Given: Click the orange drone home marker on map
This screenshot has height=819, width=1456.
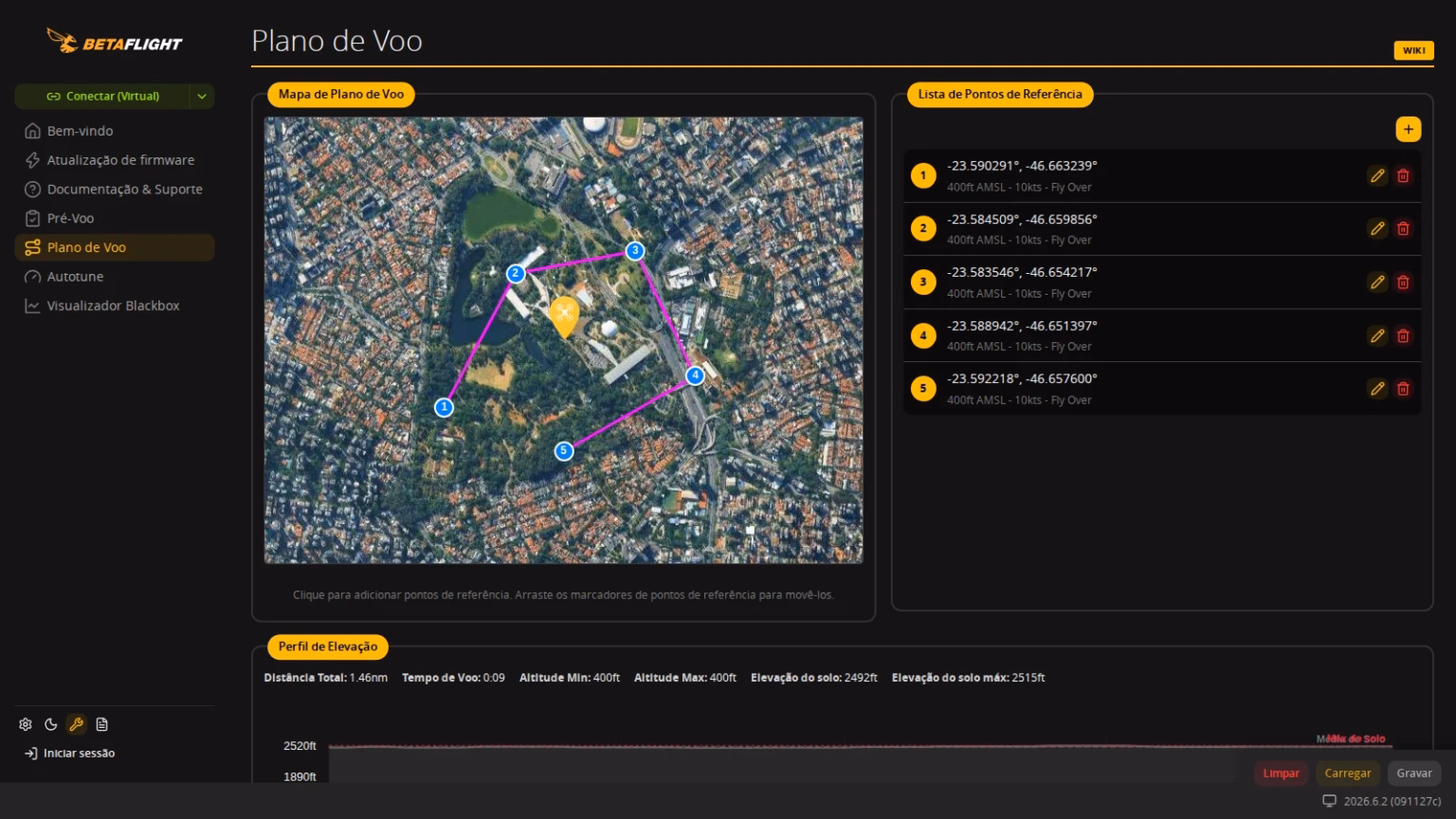Looking at the screenshot, I should point(564,316).
